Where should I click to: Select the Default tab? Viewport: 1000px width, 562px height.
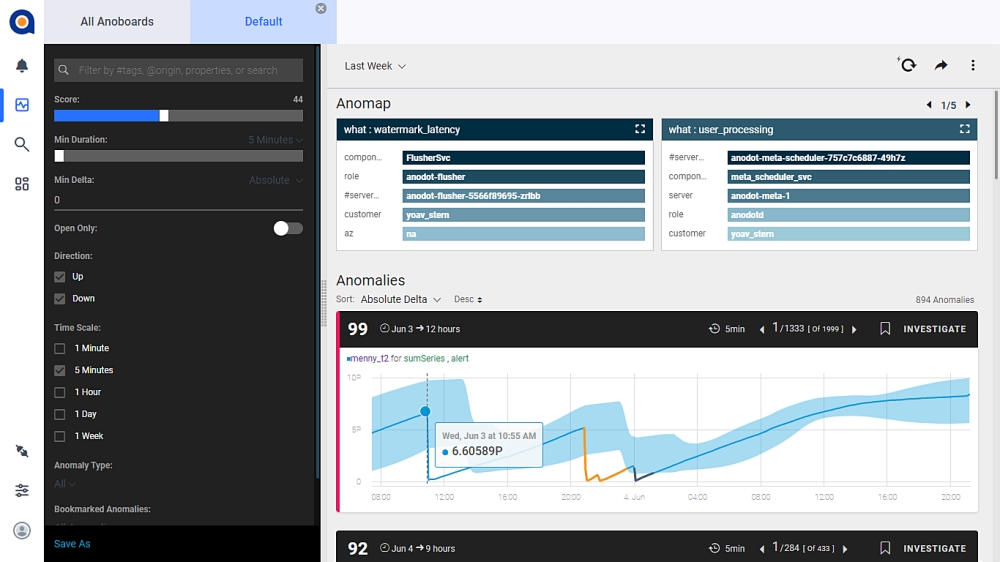(x=263, y=22)
